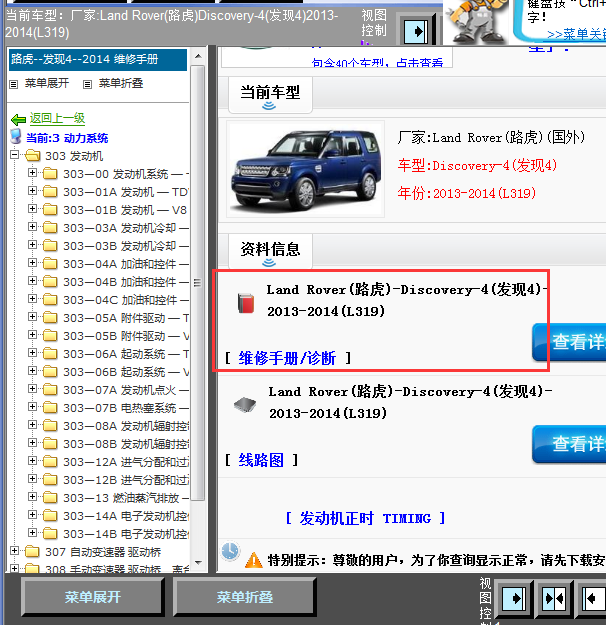
Task: Open the 资料信息 tab header
Action: pos(270,252)
